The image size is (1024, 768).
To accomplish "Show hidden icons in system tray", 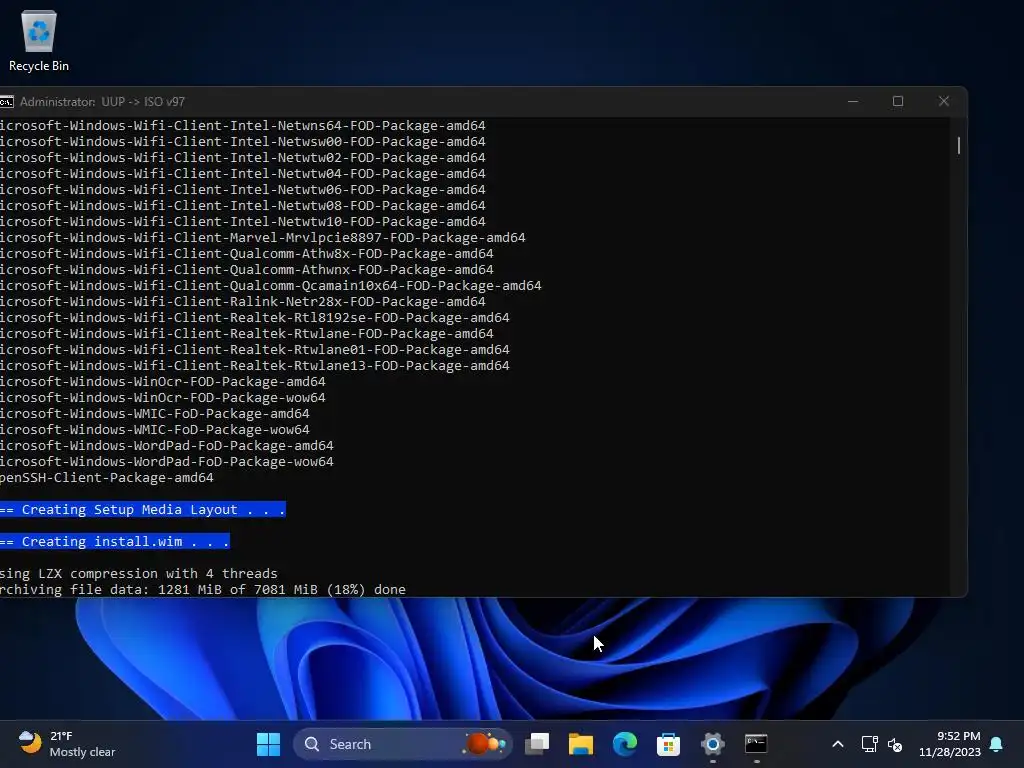I will coord(838,744).
